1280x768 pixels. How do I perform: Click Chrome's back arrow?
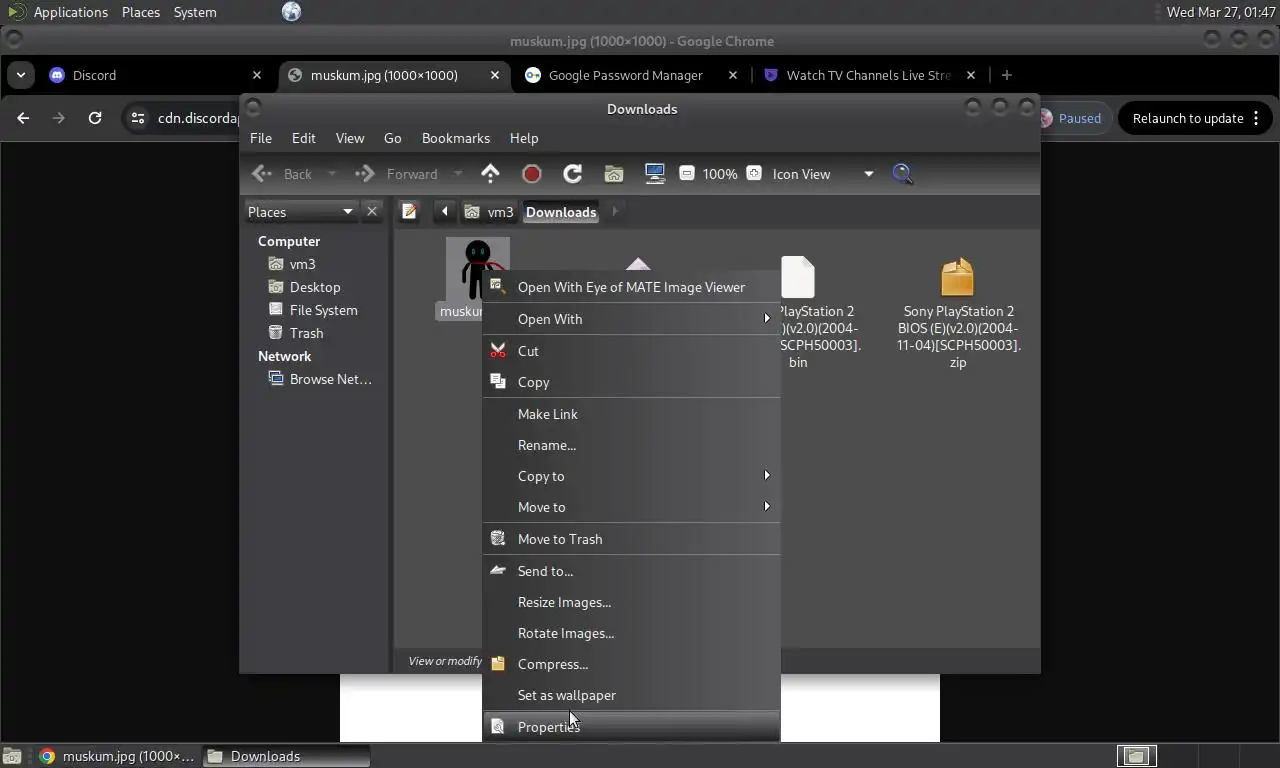pyautogui.click(x=23, y=118)
